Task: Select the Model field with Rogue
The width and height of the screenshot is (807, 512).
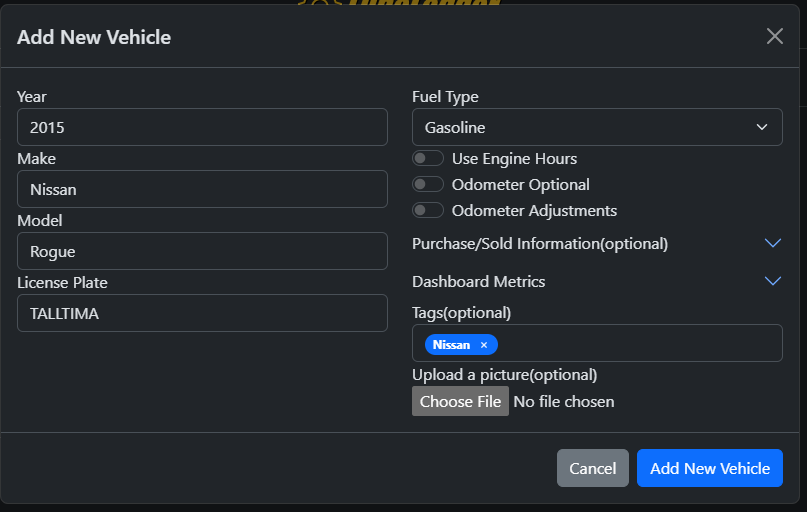Action: click(x=202, y=251)
